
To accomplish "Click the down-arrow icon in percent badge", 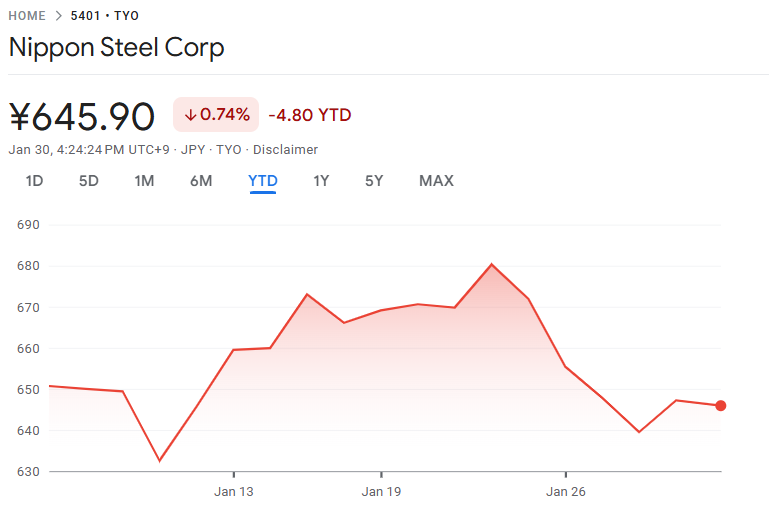I will (190, 115).
